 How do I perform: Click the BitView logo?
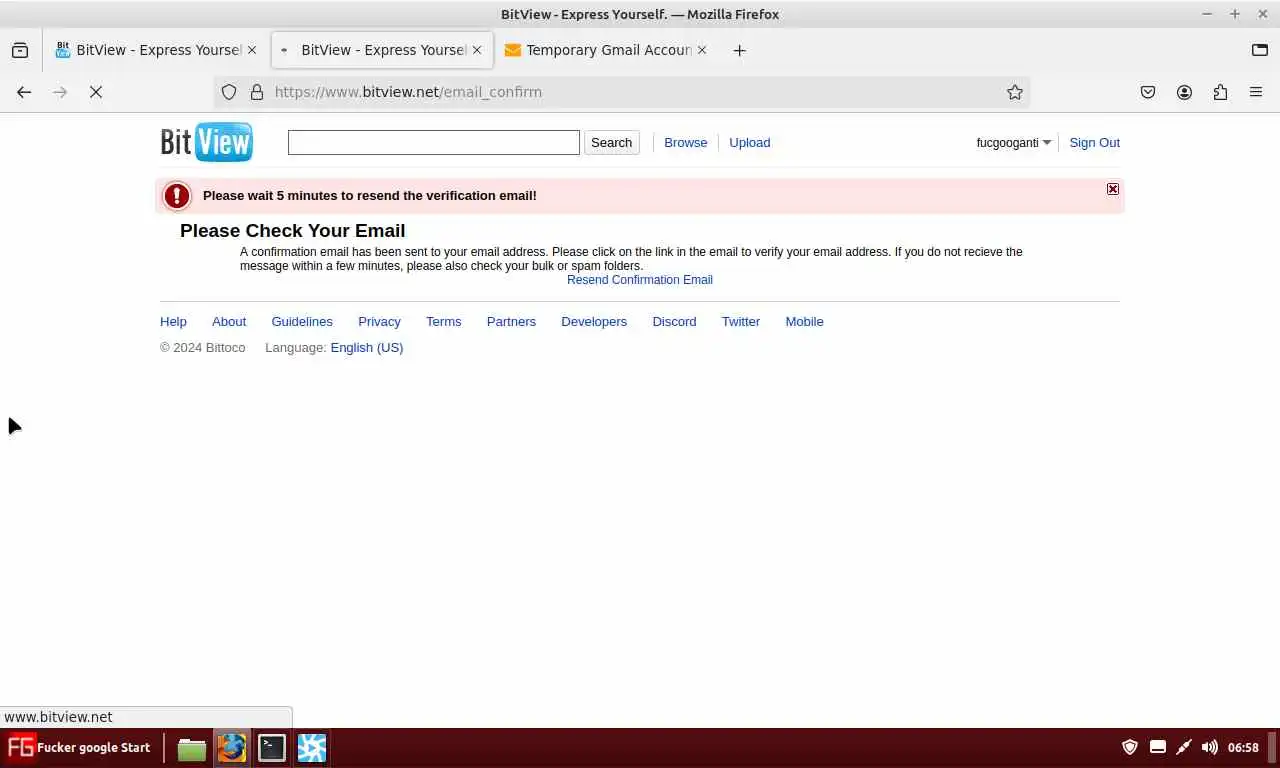click(x=207, y=142)
